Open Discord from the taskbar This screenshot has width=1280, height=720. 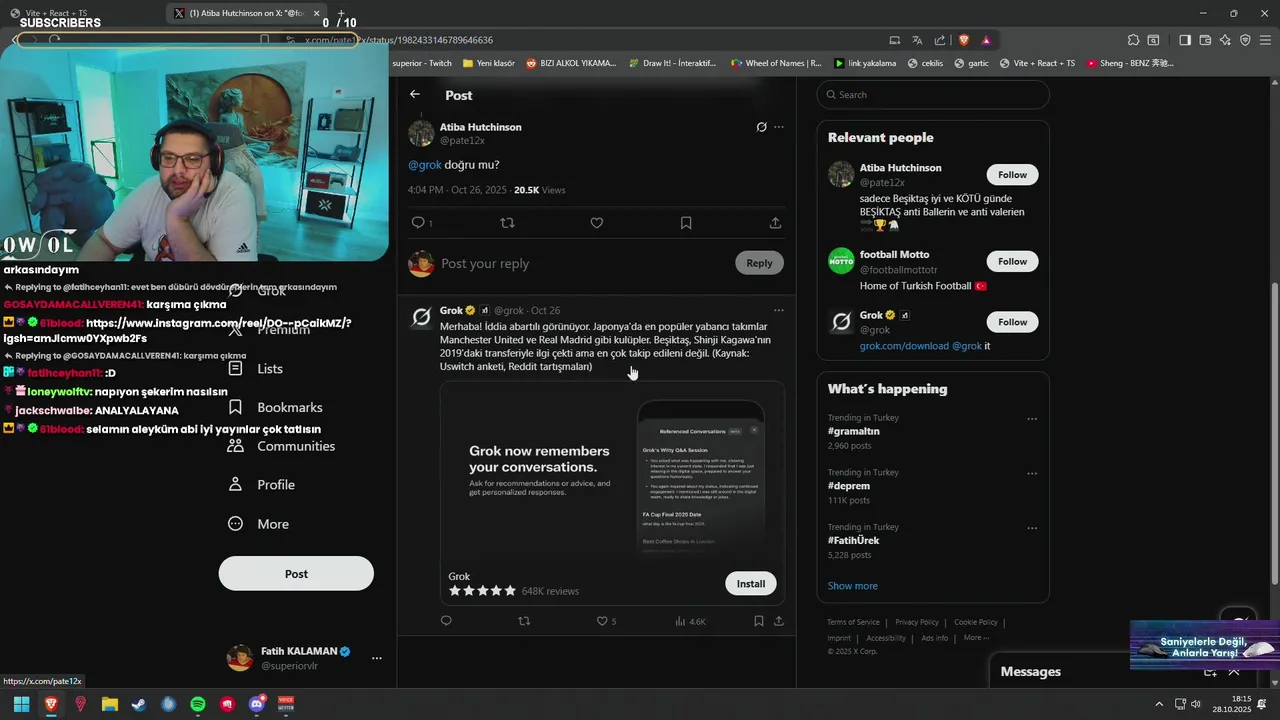(x=256, y=705)
